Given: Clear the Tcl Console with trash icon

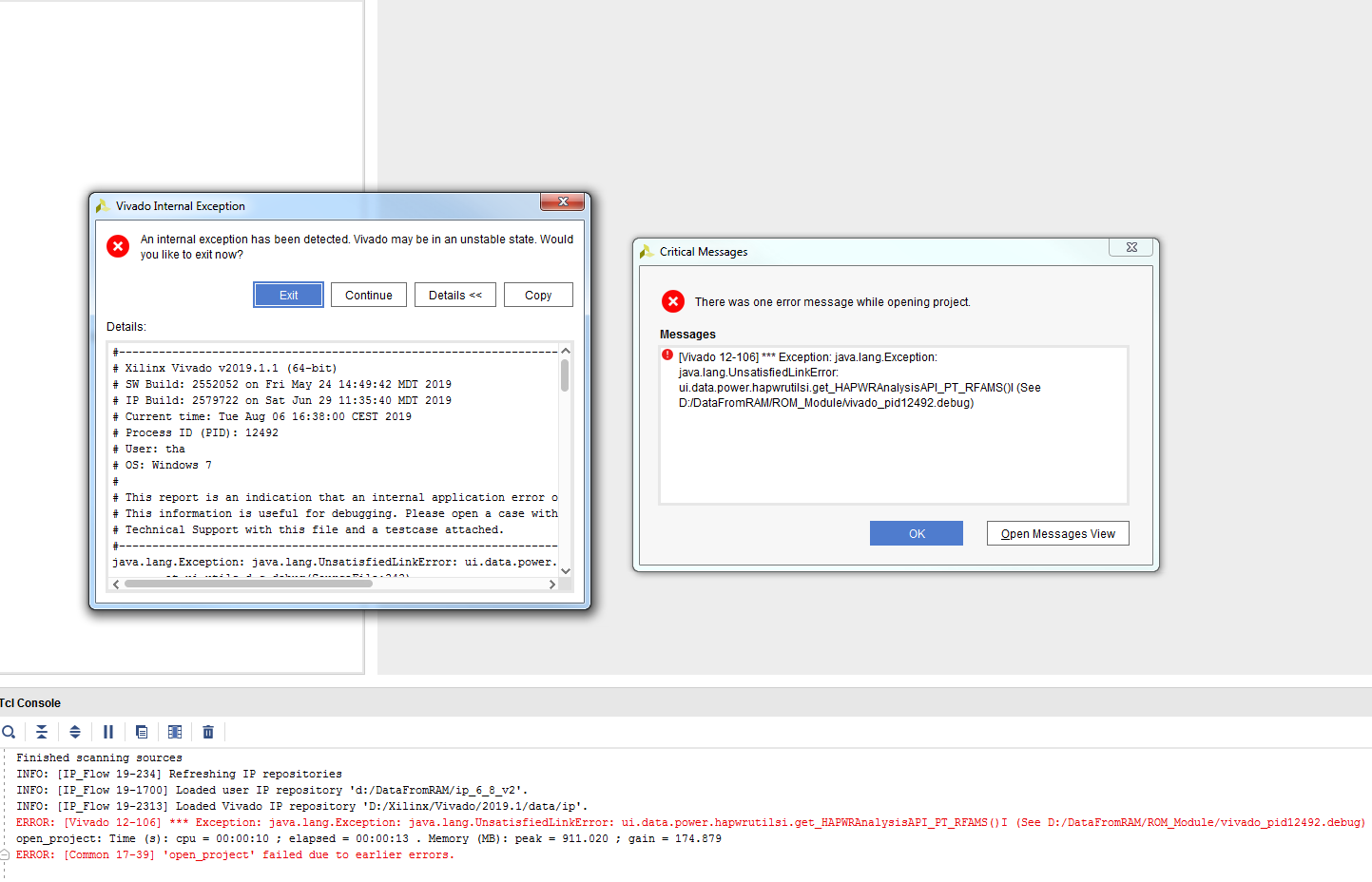Looking at the screenshot, I should (208, 732).
